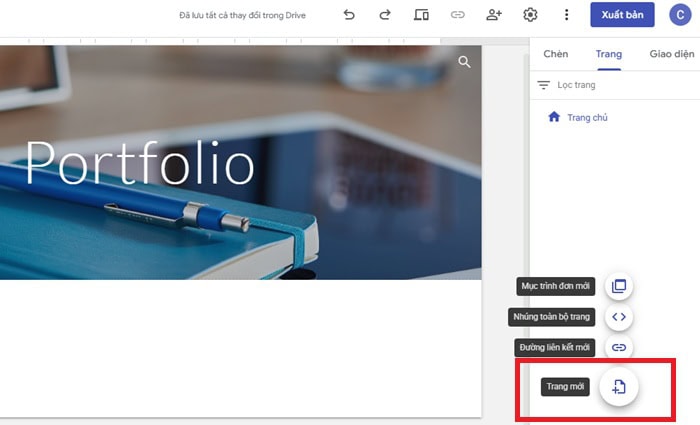This screenshot has width=700, height=425.
Task: Select the Trang tab
Action: coord(608,54)
